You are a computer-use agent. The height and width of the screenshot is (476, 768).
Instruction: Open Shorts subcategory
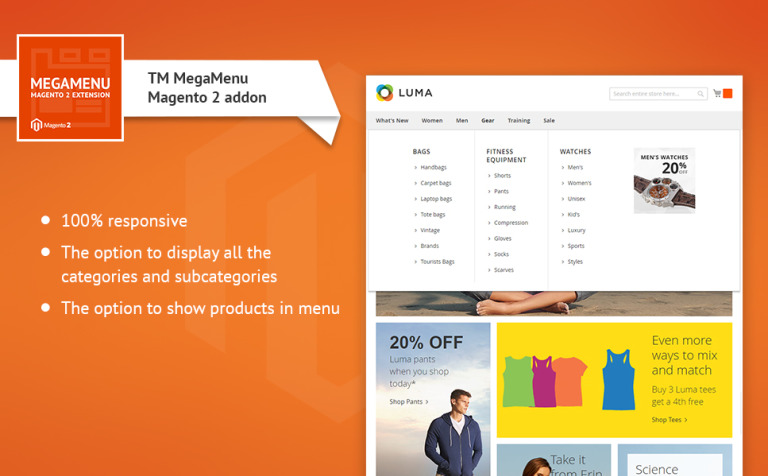click(x=502, y=175)
